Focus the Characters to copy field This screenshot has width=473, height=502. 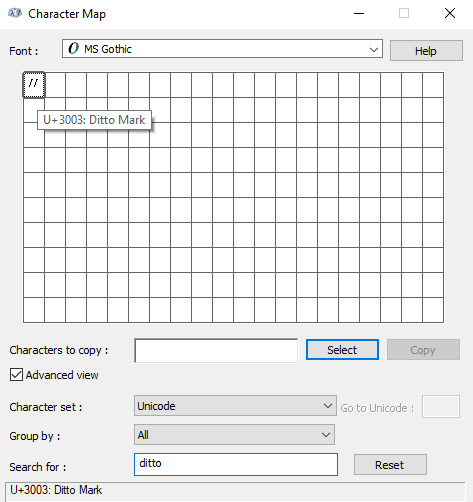point(216,351)
